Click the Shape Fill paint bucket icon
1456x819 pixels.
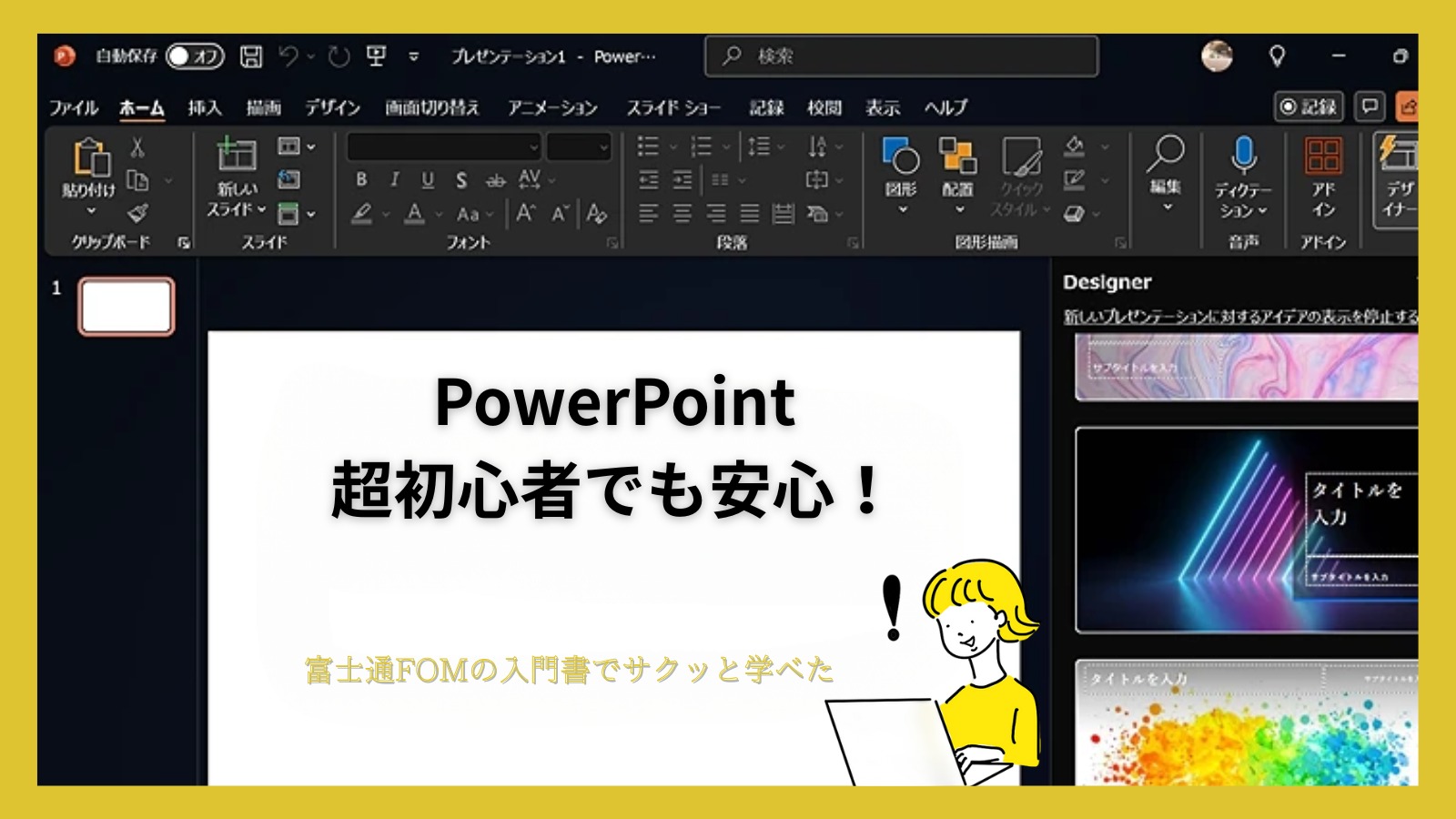1075,147
